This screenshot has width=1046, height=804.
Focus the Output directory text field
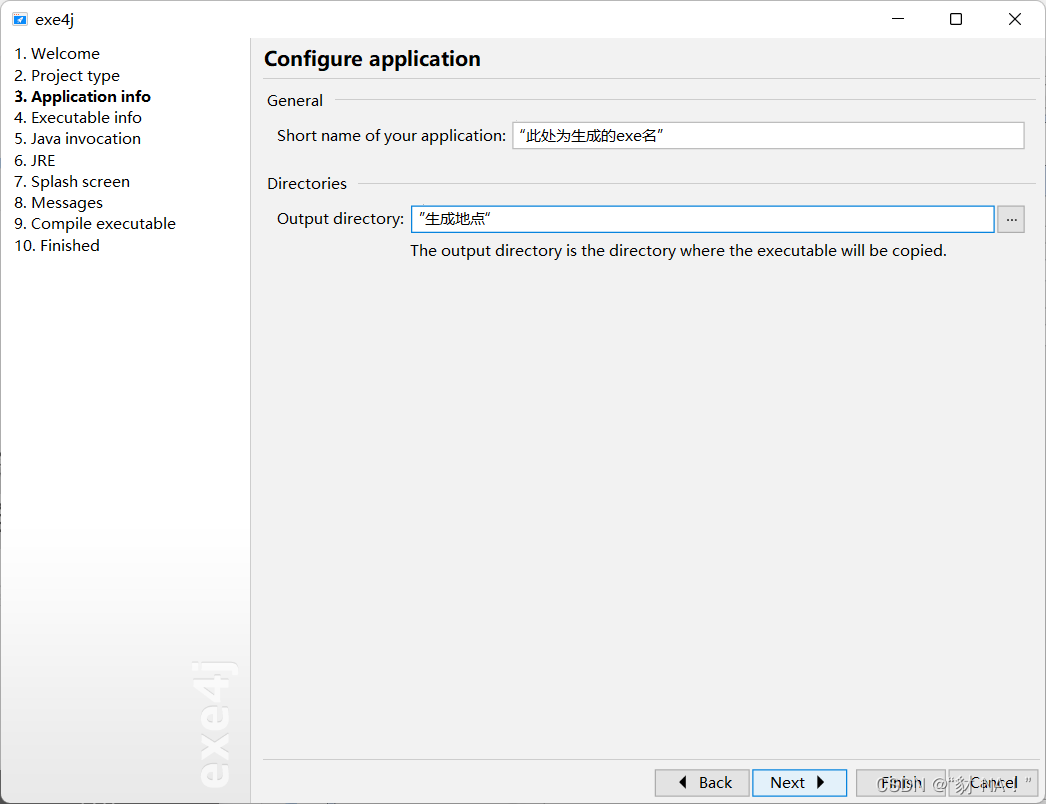pos(702,220)
